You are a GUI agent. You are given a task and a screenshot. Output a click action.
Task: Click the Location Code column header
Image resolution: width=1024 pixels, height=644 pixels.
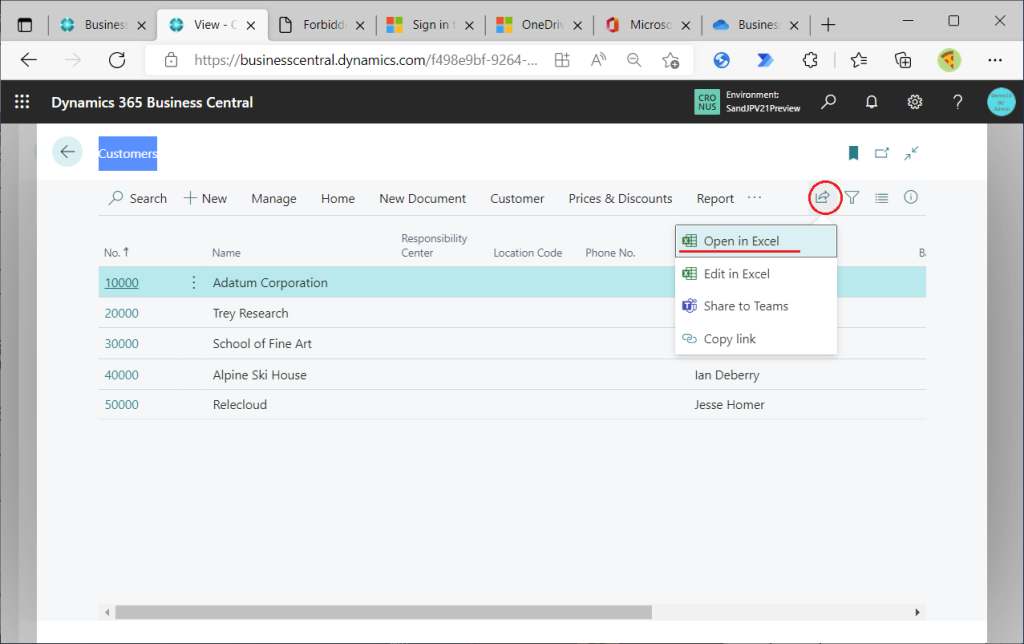[x=528, y=253]
